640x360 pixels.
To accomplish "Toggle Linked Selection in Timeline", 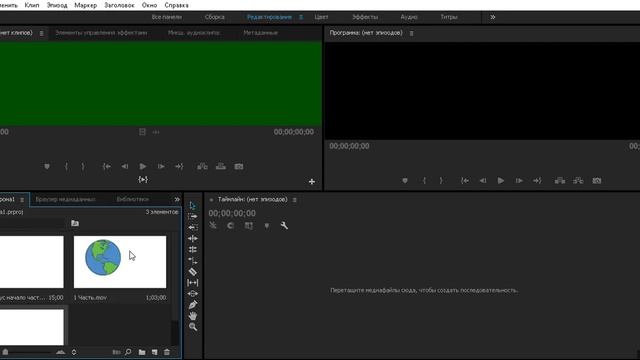I will click(x=249, y=225).
